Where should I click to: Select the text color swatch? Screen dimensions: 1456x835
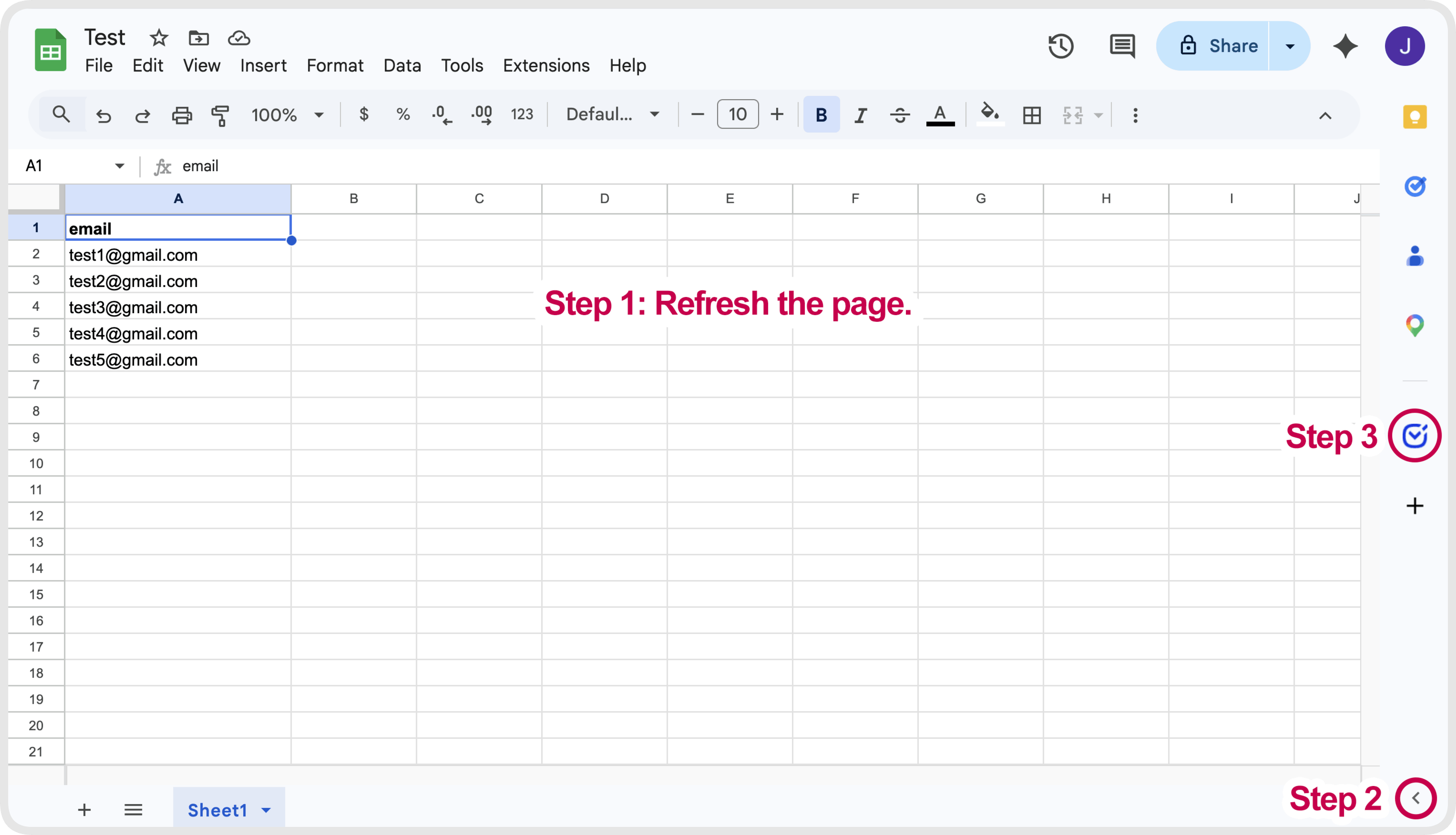[939, 114]
